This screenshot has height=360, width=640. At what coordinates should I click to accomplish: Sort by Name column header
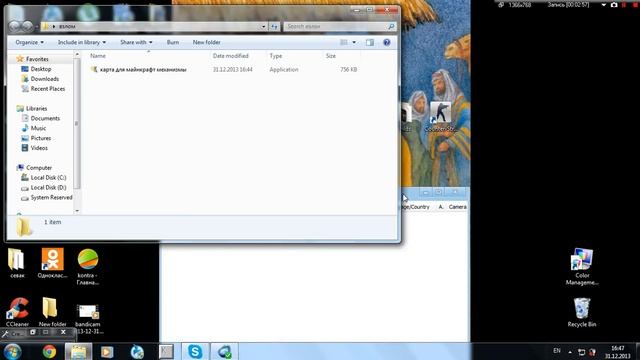(98, 56)
